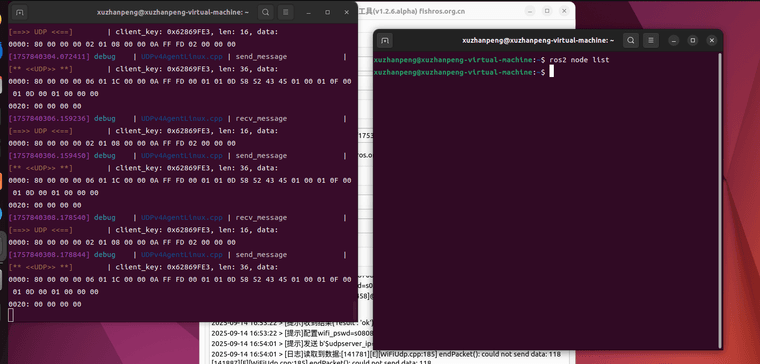760x364 pixels.
Task: Click timestamp 1757840308.178540 in left terminal
Action: click(x=49, y=218)
